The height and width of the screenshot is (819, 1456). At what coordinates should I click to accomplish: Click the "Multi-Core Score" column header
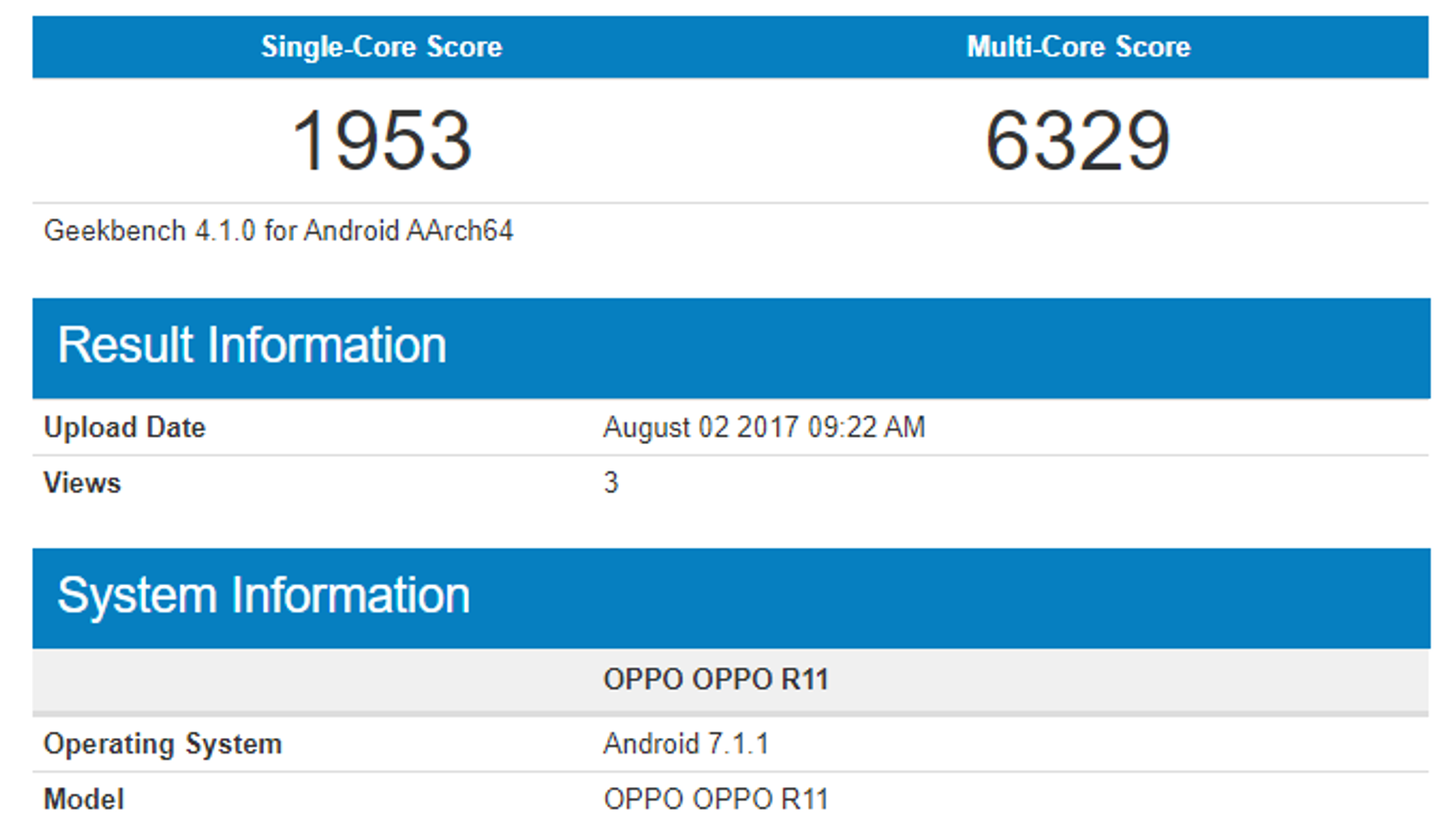coord(1078,46)
